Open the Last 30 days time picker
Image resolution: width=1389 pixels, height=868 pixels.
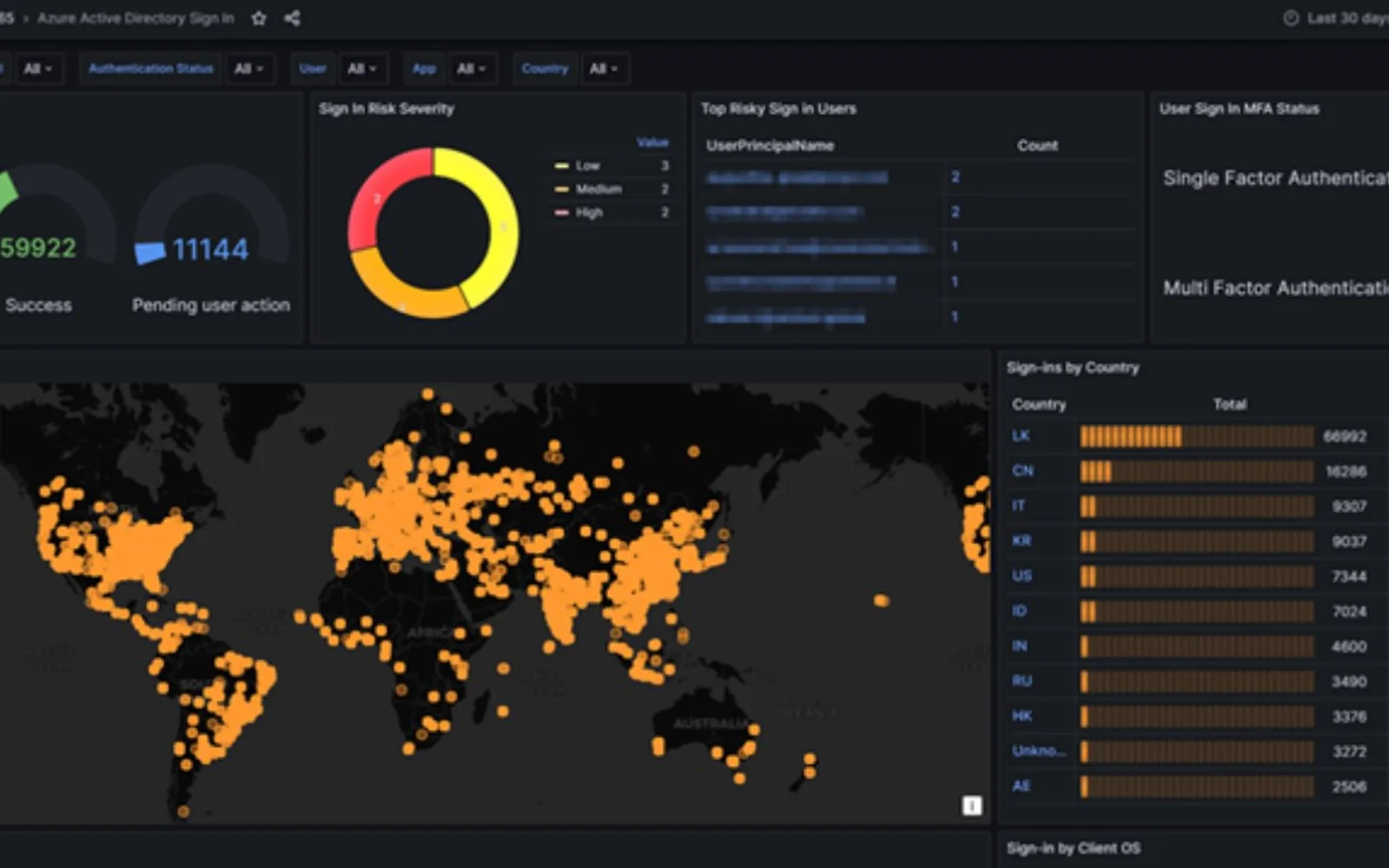tap(1337, 18)
